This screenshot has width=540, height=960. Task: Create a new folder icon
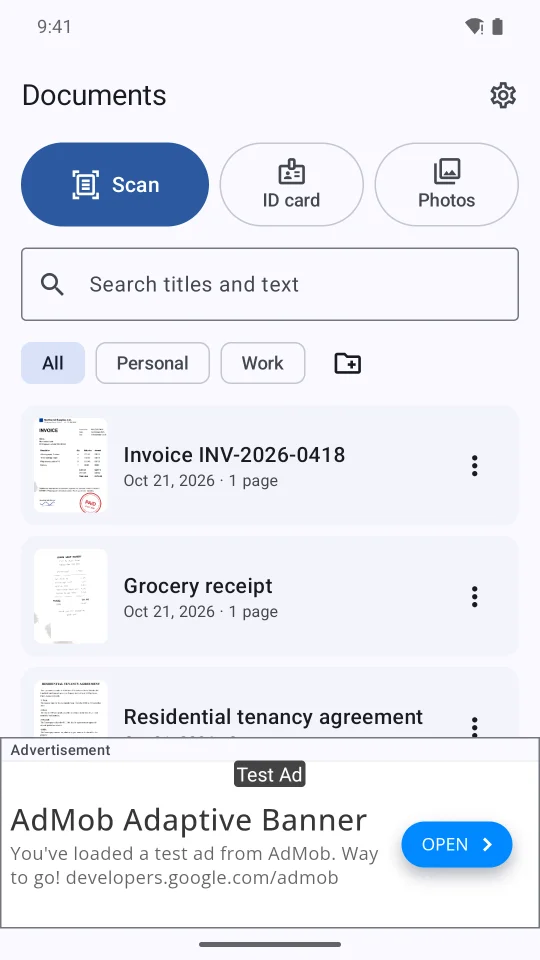click(x=348, y=363)
